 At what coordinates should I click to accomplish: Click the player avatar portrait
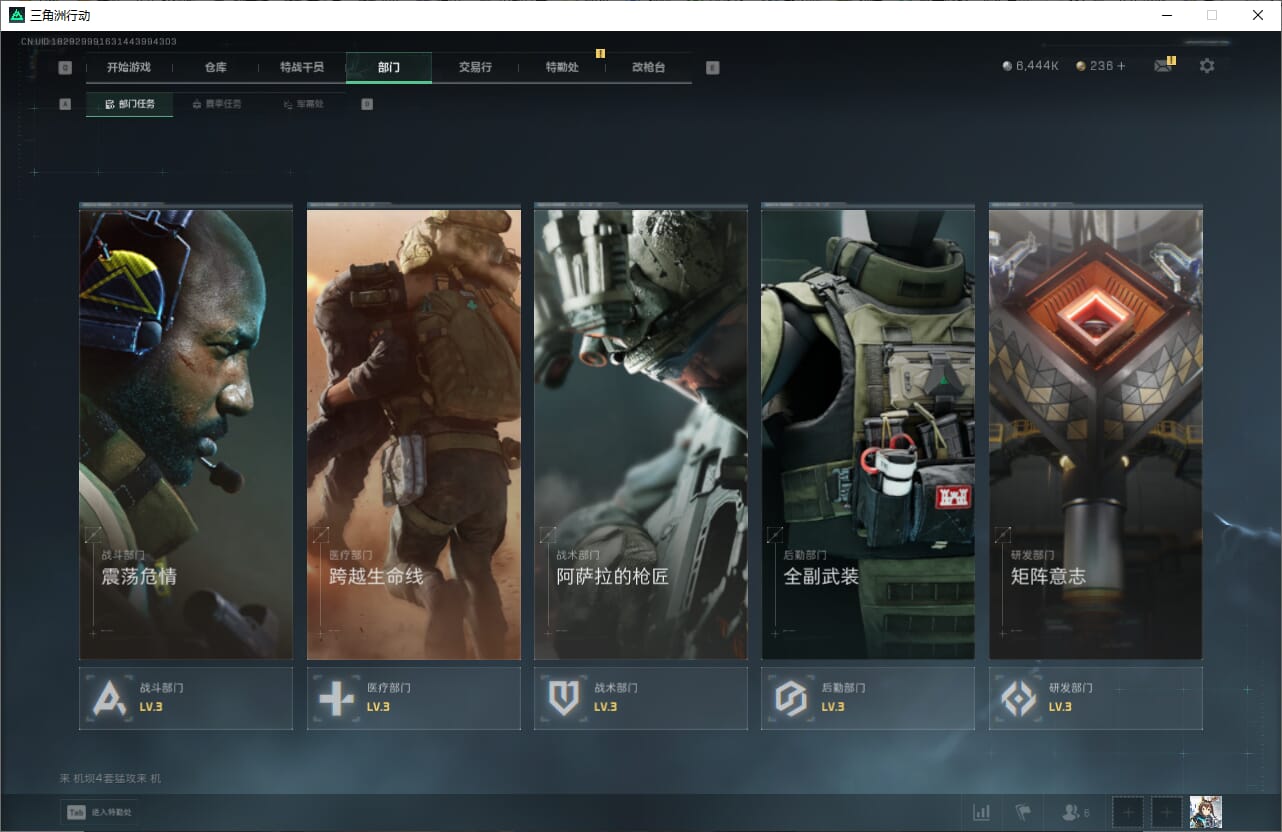(1205, 812)
